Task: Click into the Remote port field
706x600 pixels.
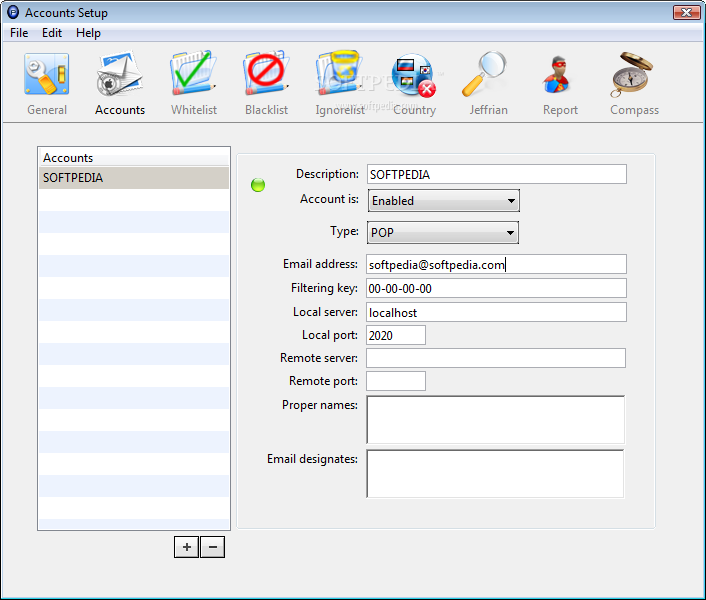Action: click(396, 381)
